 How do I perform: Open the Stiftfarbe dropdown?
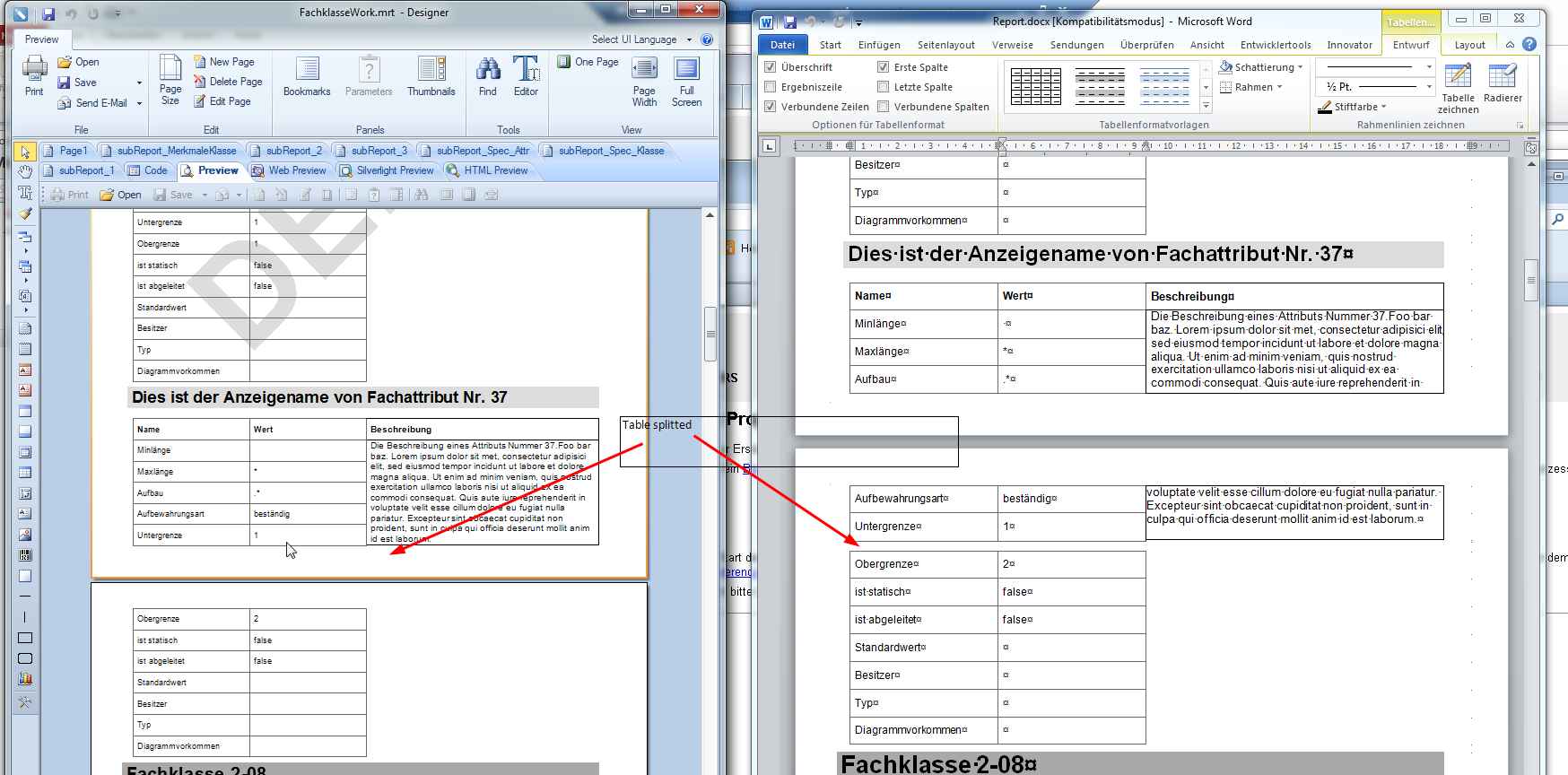coord(1383,107)
